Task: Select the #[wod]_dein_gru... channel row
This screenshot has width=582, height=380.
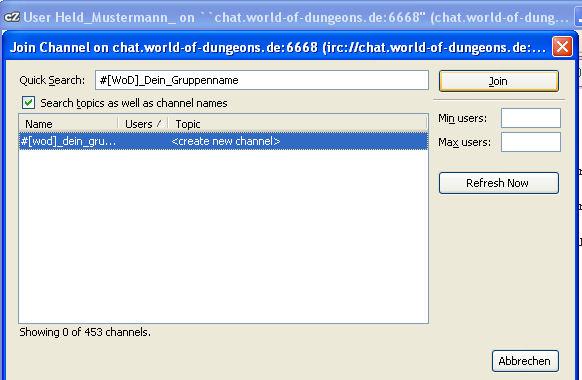Action: [223, 141]
